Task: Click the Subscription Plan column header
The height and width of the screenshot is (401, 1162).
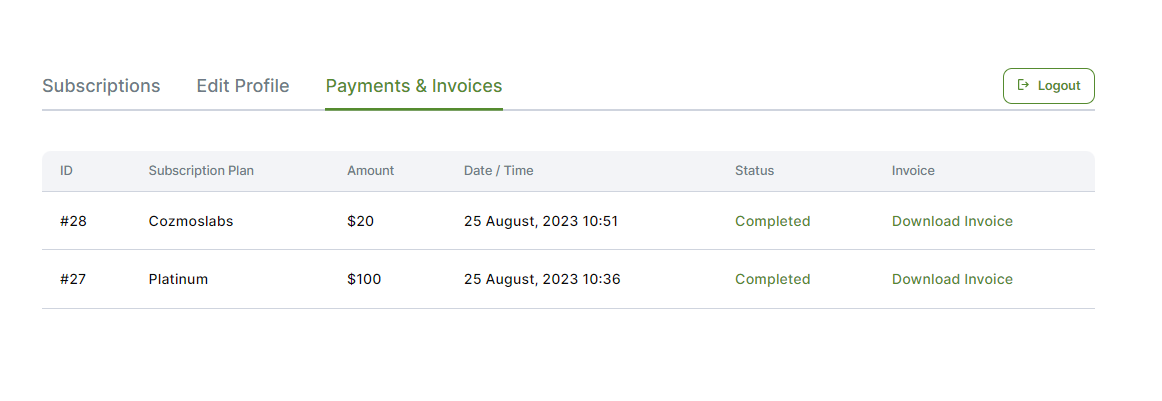Action: pyautogui.click(x=201, y=170)
